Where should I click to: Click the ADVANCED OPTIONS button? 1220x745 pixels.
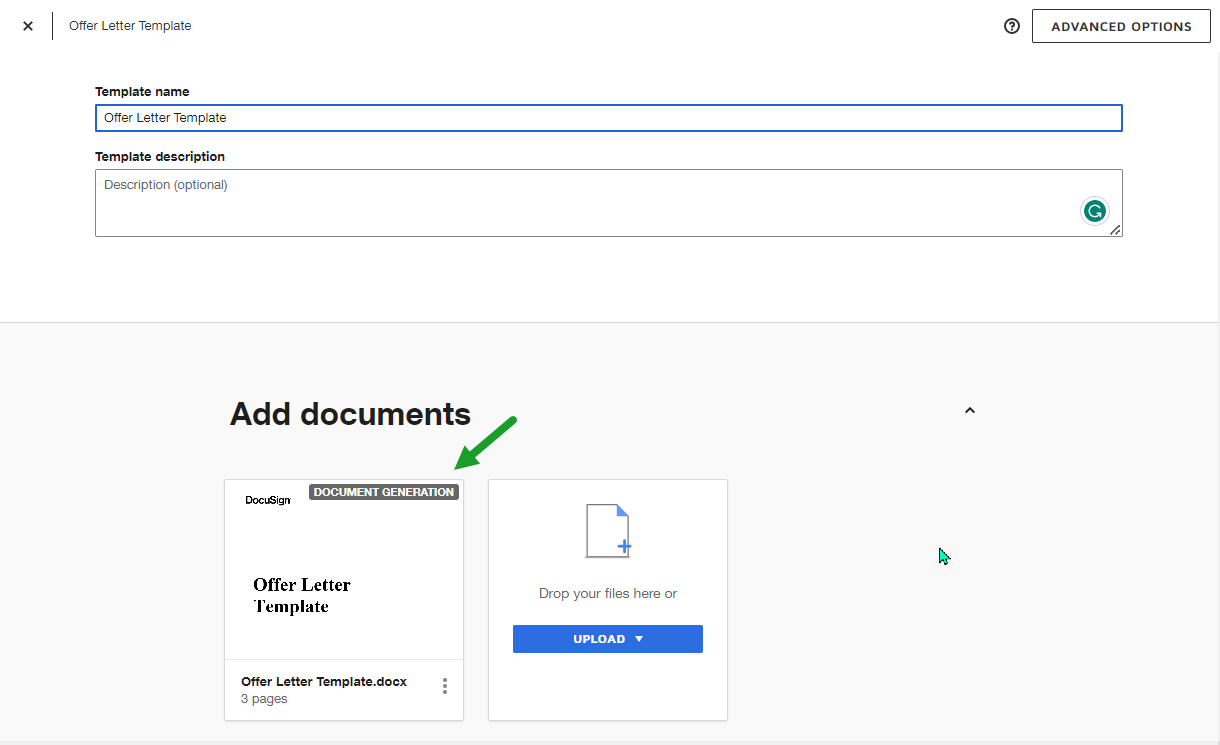point(1121,26)
